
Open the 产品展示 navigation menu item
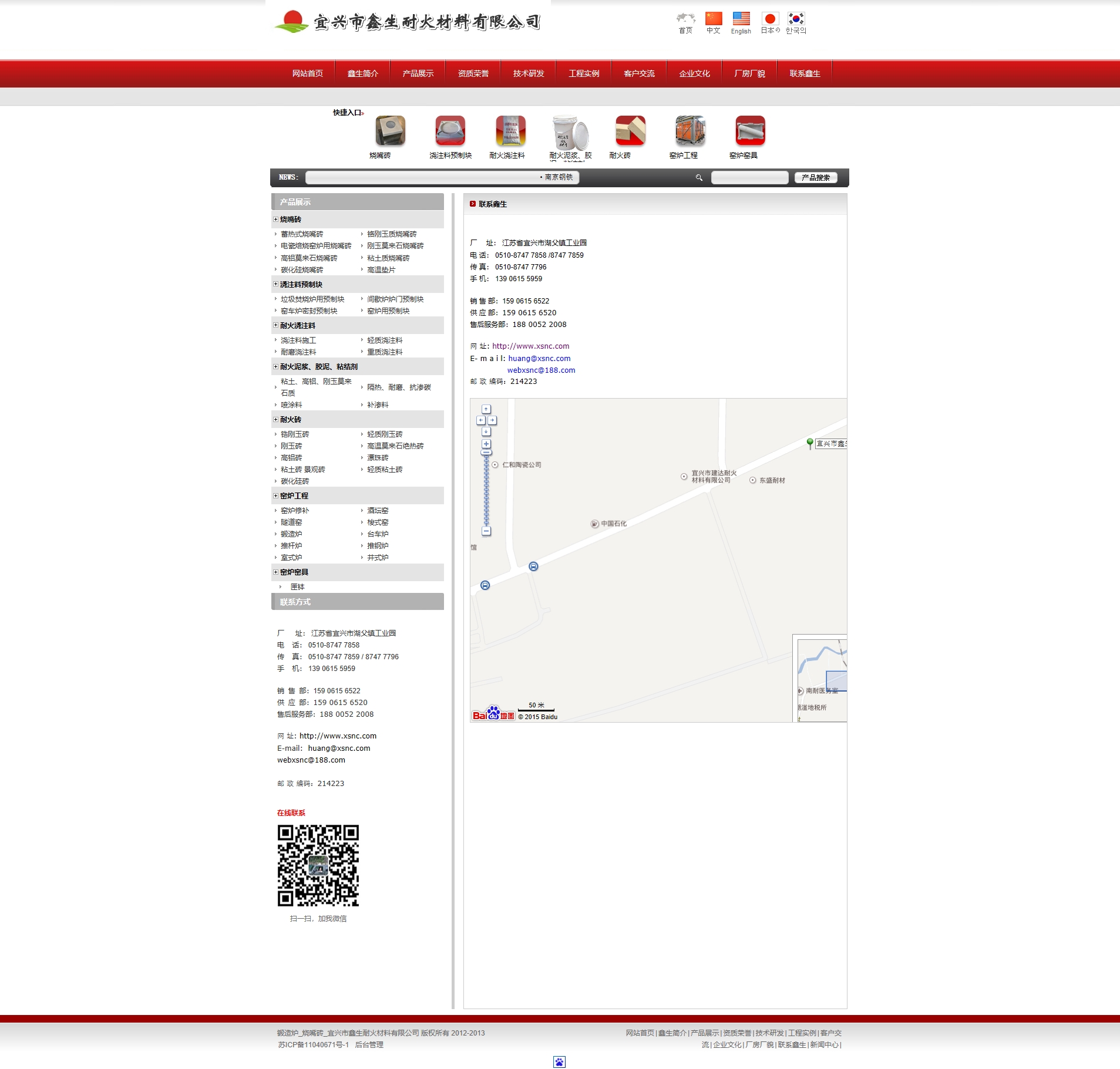pos(418,73)
